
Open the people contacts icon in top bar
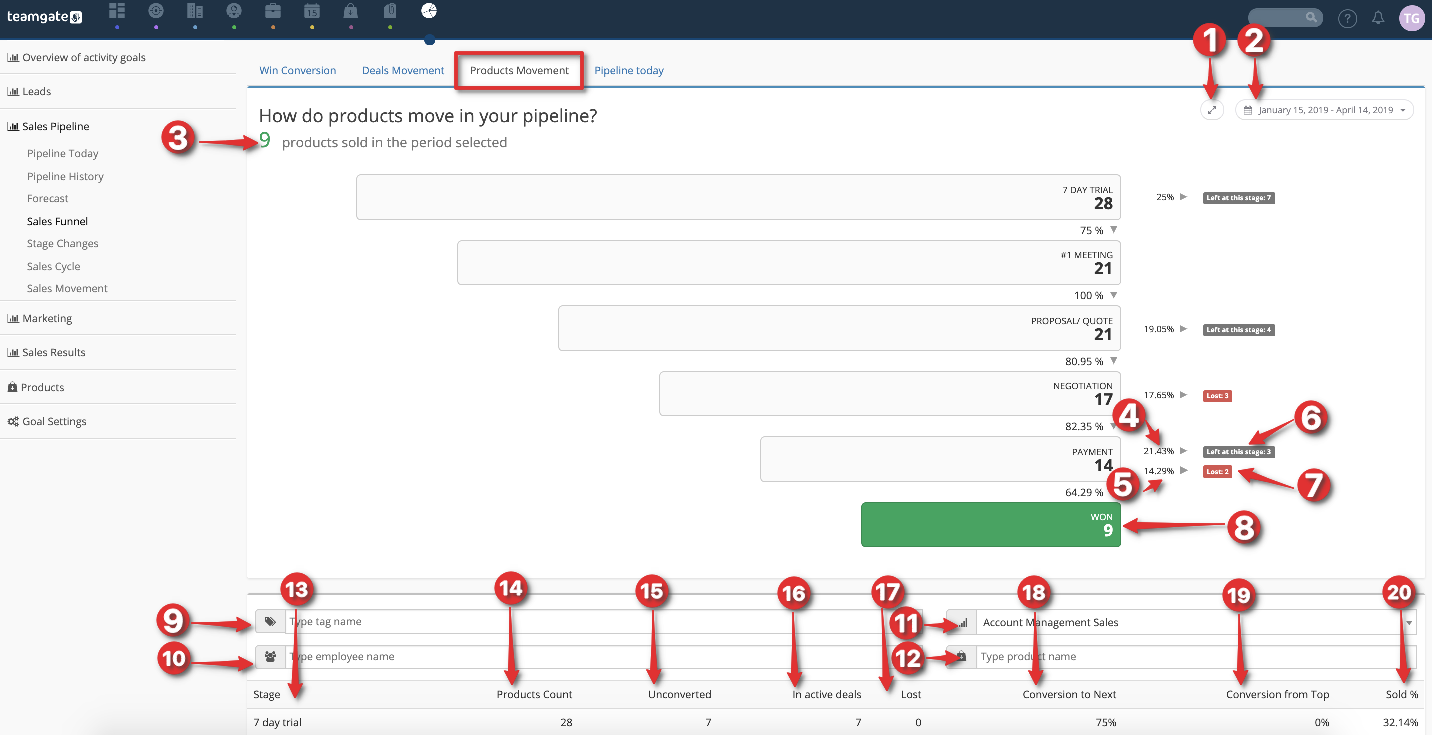[233, 11]
